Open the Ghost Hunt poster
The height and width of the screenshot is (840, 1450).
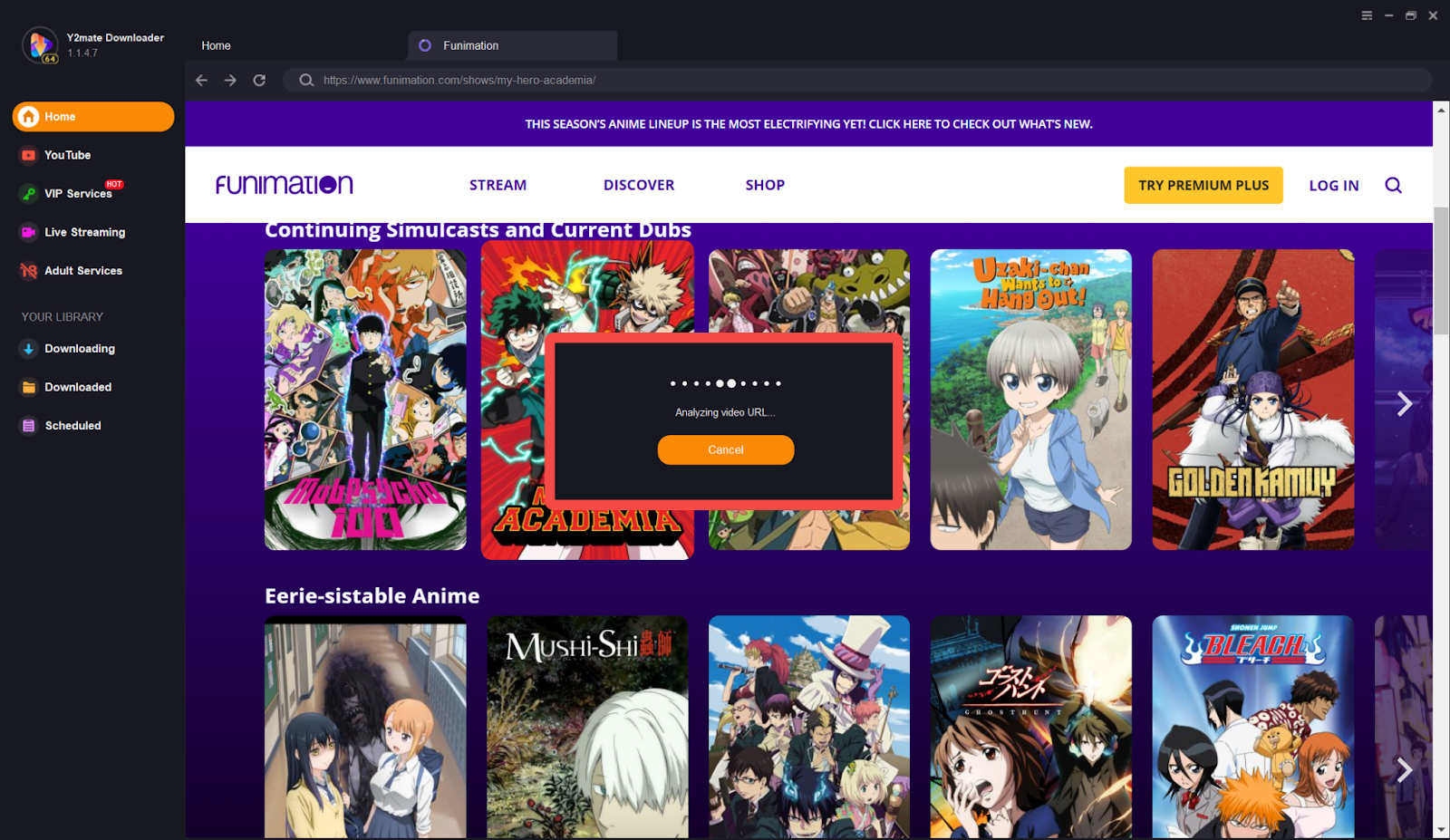tap(1031, 727)
